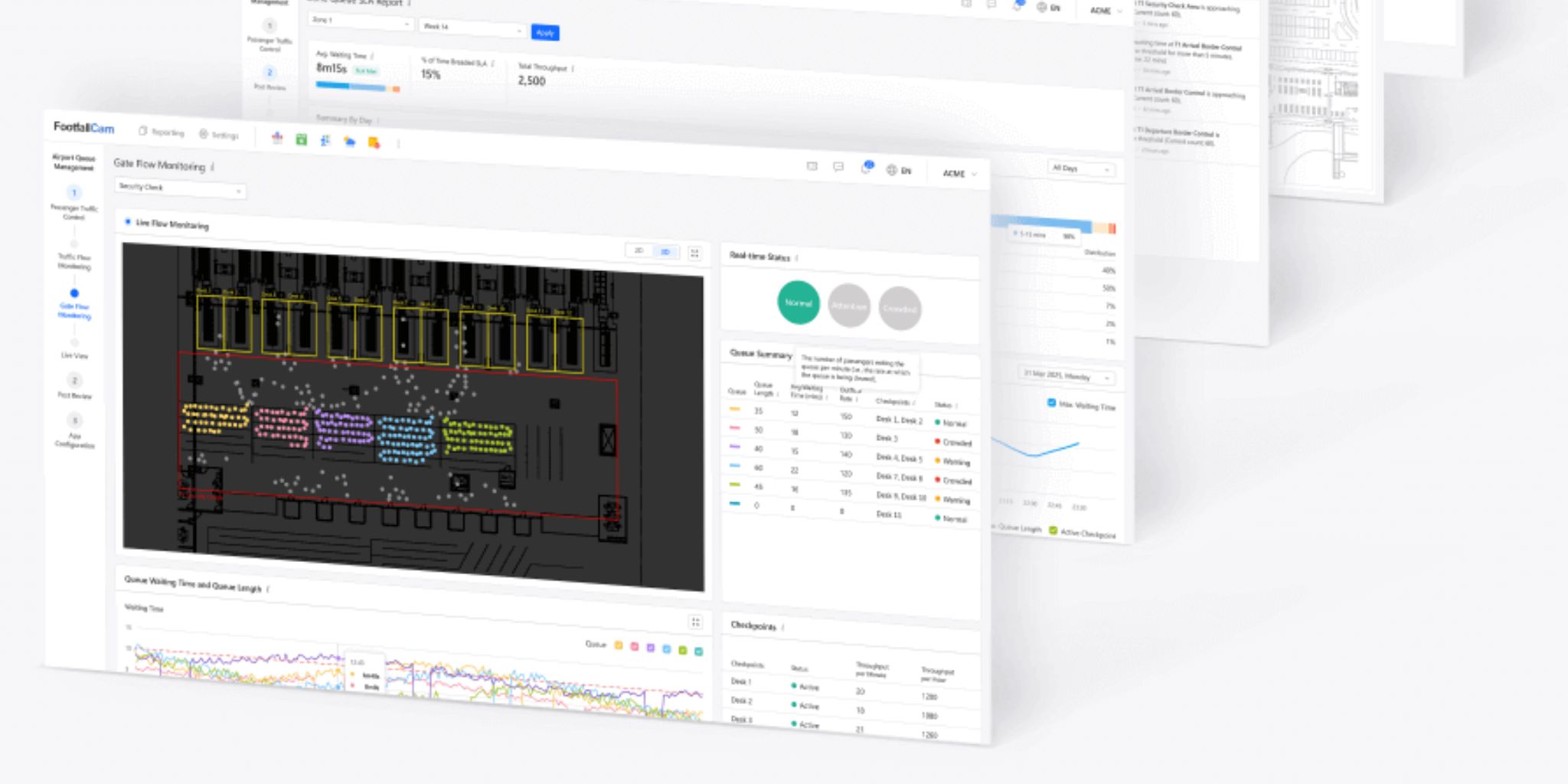Click the green square module icon in the toolbar
Viewport: 1568px width, 784px height.
pyautogui.click(x=302, y=139)
